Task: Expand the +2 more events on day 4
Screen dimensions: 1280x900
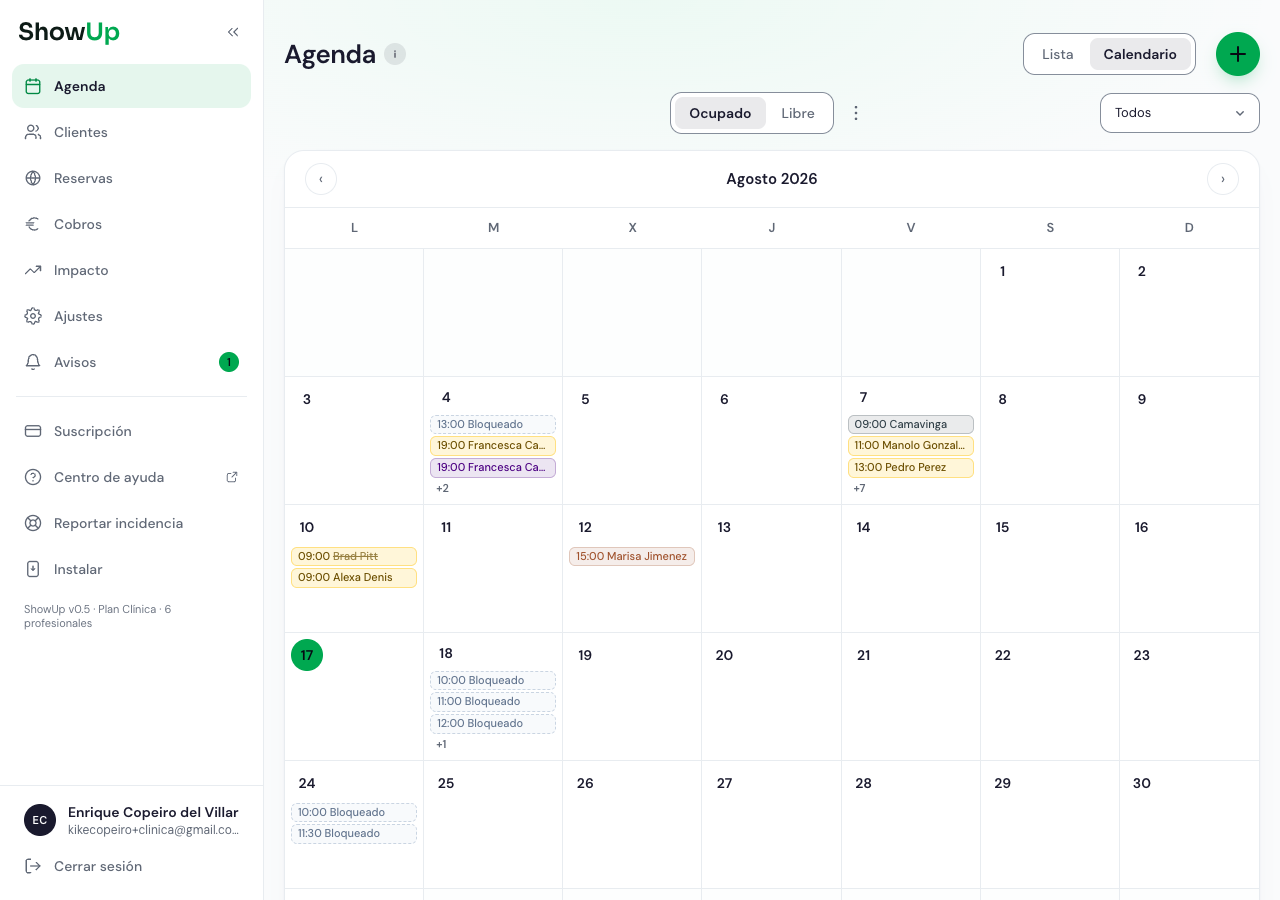Action: [442, 488]
